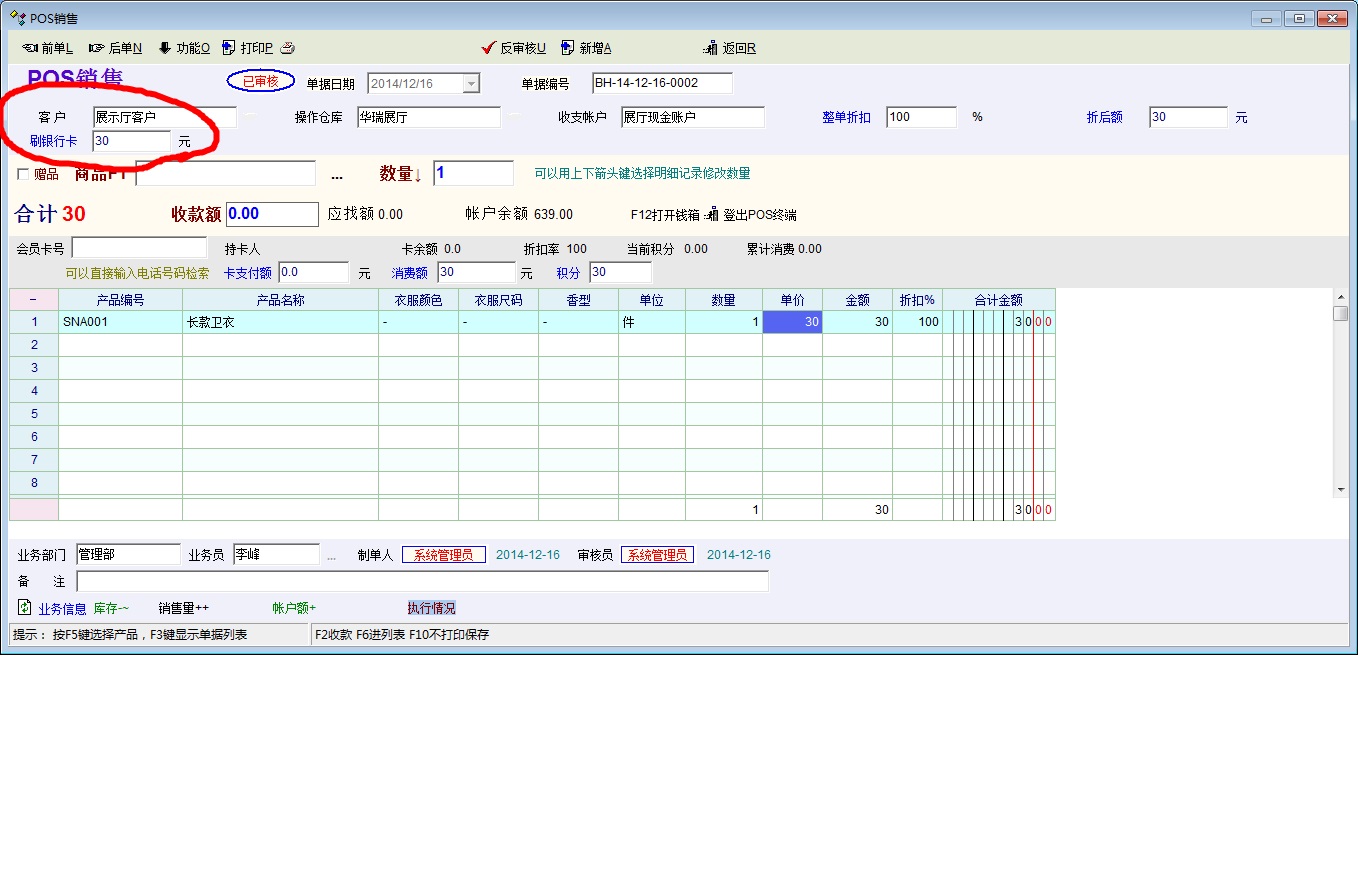Open the 功能O function menu

(x=184, y=48)
